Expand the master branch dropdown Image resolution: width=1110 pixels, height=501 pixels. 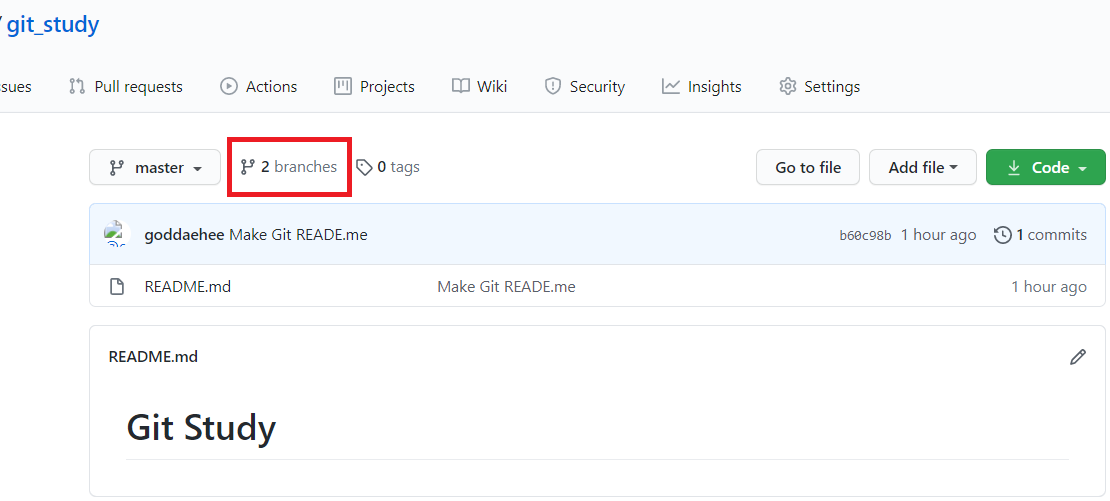pyautogui.click(x=155, y=168)
